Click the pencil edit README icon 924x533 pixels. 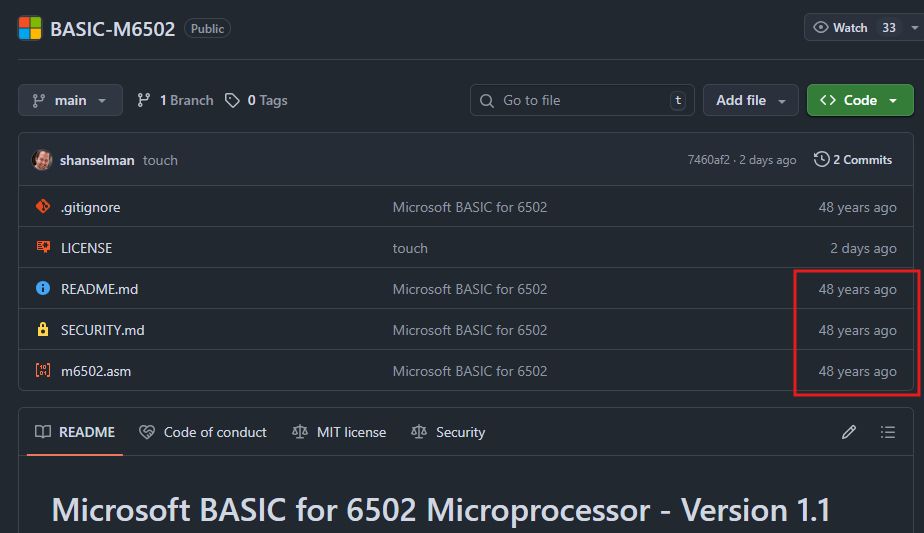849,432
